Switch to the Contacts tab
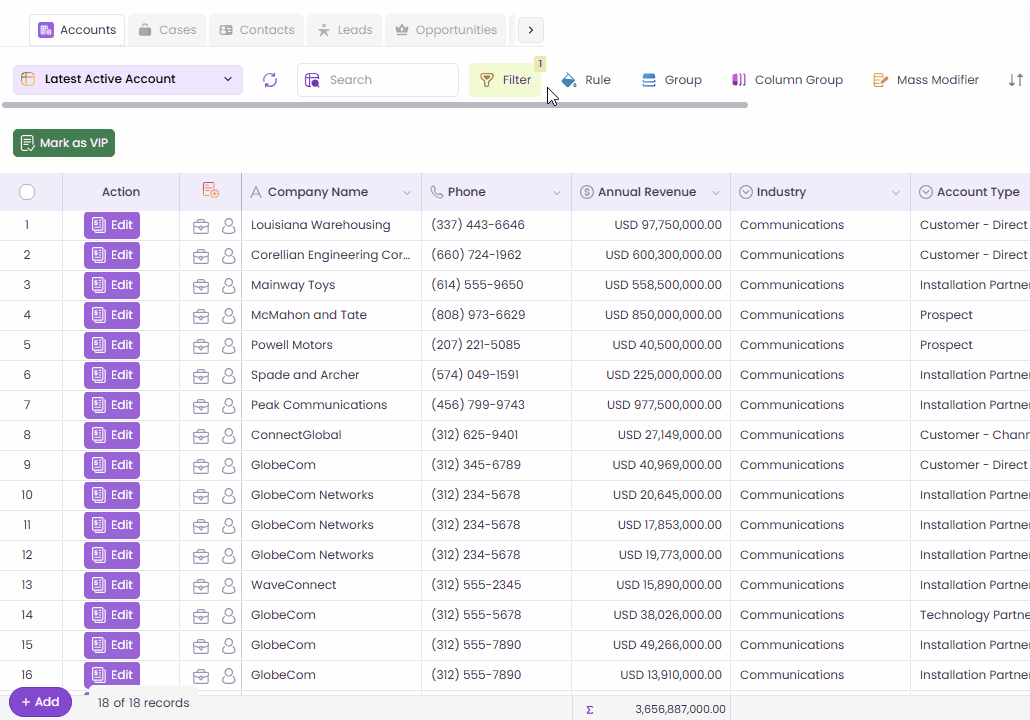1030x720 pixels. pos(257,30)
